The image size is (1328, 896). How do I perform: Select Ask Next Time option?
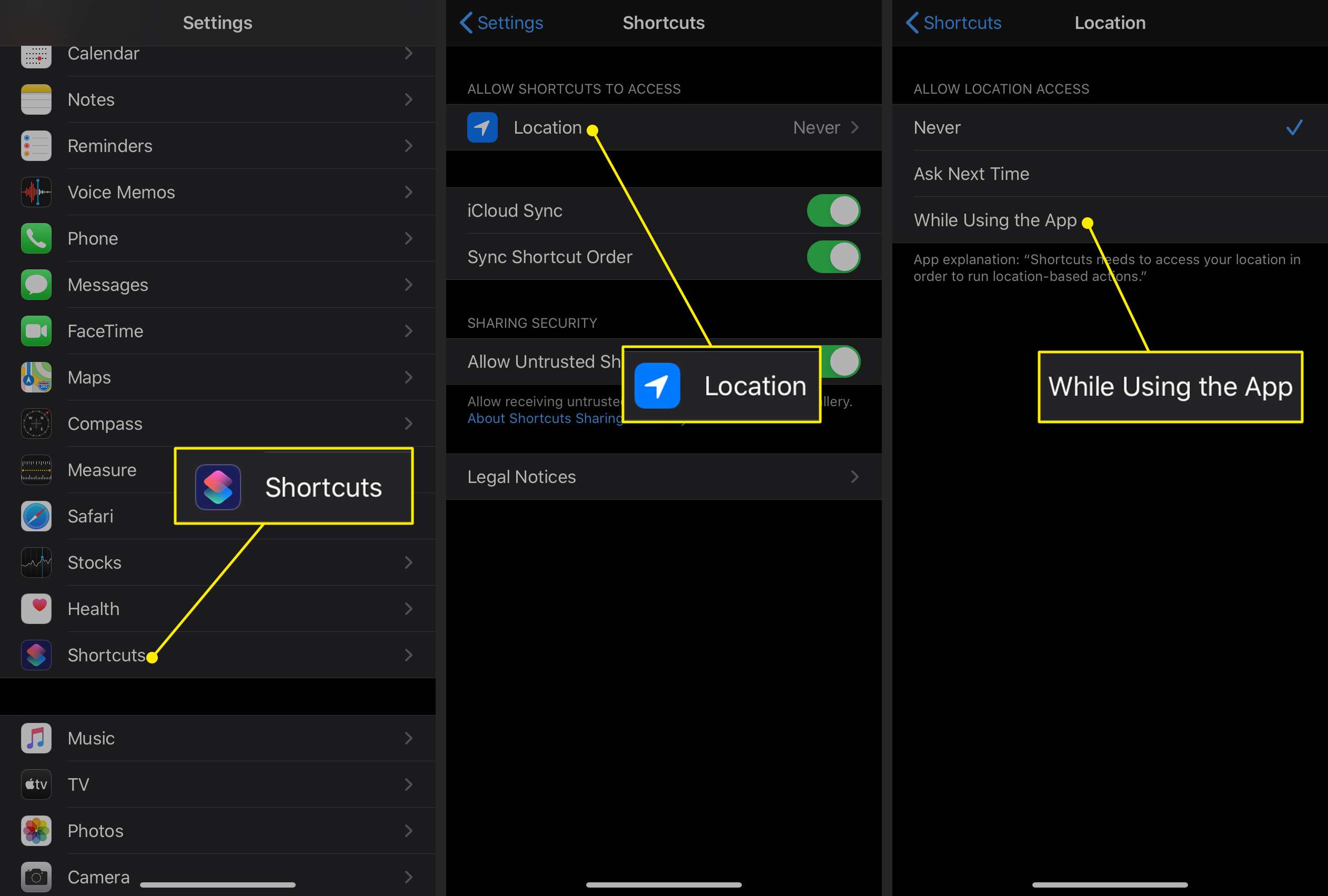tap(1107, 173)
